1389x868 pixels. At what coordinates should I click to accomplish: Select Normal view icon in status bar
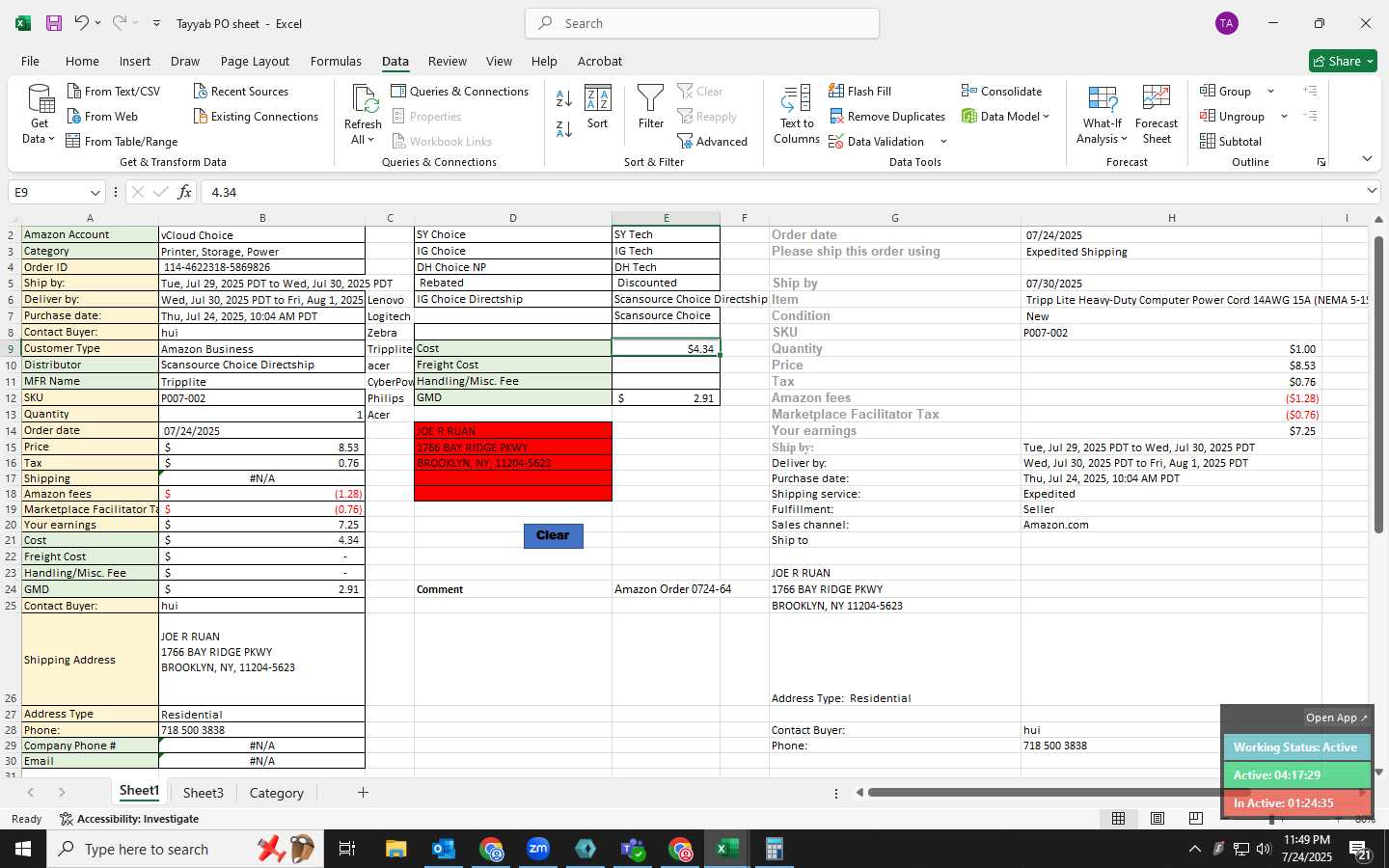(x=1119, y=819)
